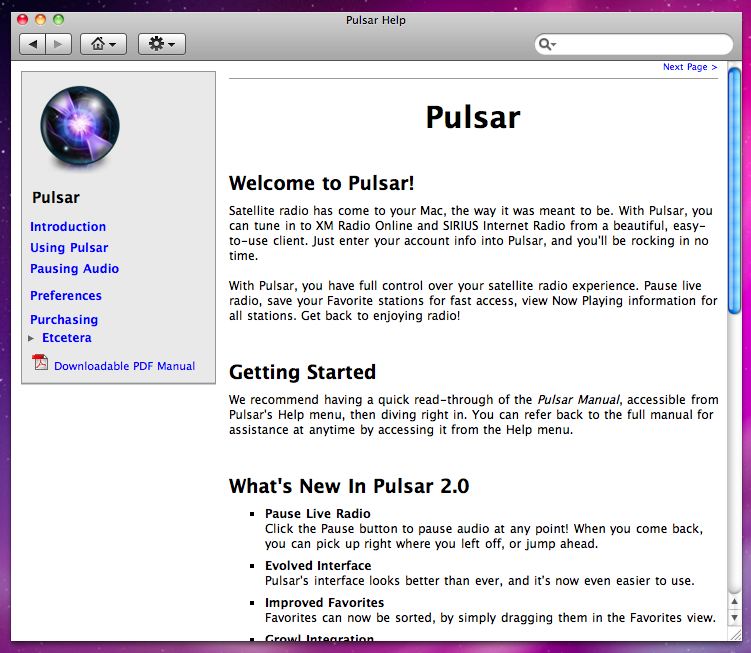Screen dimensions: 751x653
Task: Open the Home dropdown in toolbar
Action: pos(103,44)
